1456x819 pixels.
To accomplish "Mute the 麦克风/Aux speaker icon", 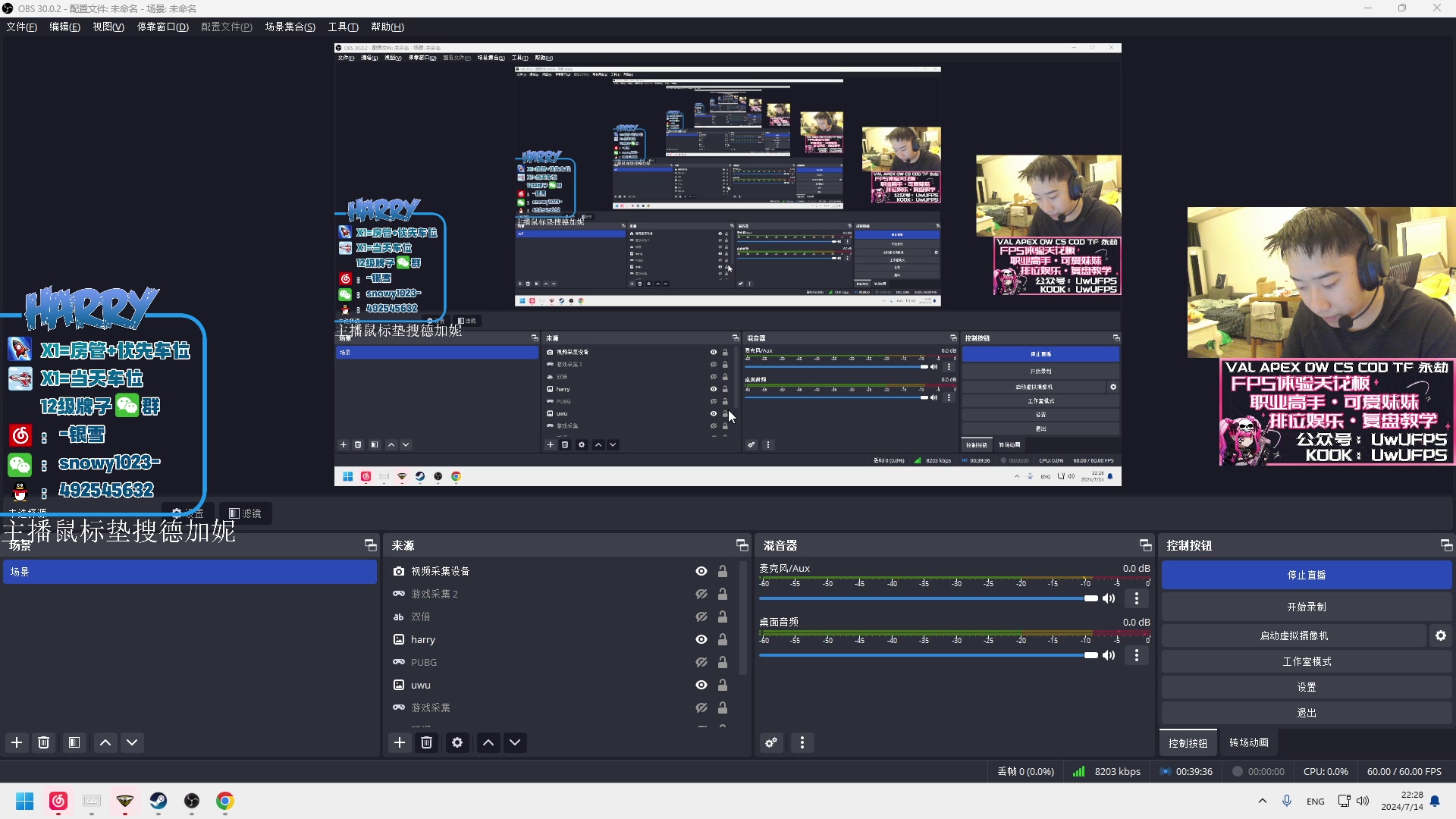I will [1109, 598].
